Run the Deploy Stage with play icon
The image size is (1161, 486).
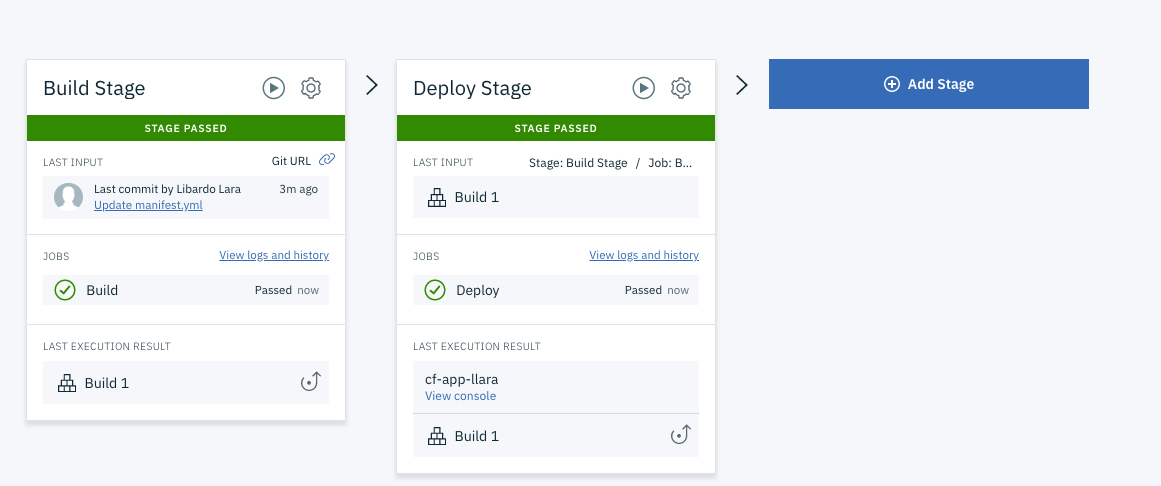point(643,88)
